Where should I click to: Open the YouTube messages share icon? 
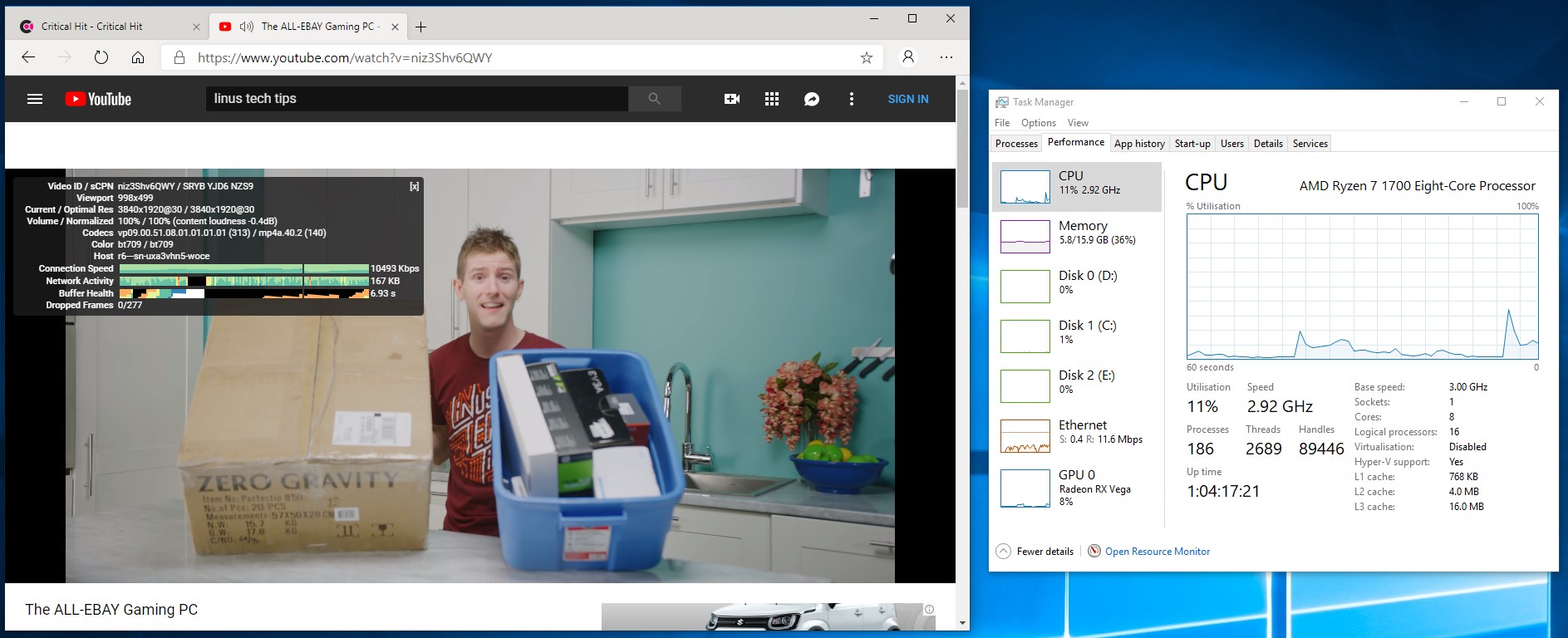click(x=812, y=99)
